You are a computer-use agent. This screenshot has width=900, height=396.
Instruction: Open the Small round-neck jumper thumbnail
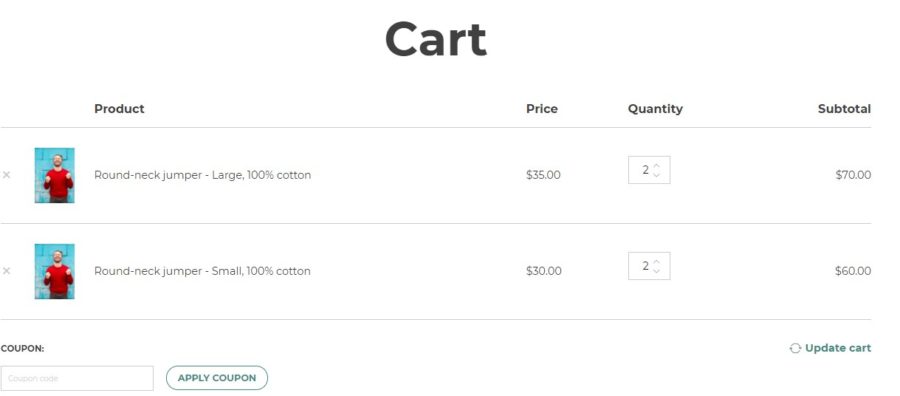pos(55,271)
